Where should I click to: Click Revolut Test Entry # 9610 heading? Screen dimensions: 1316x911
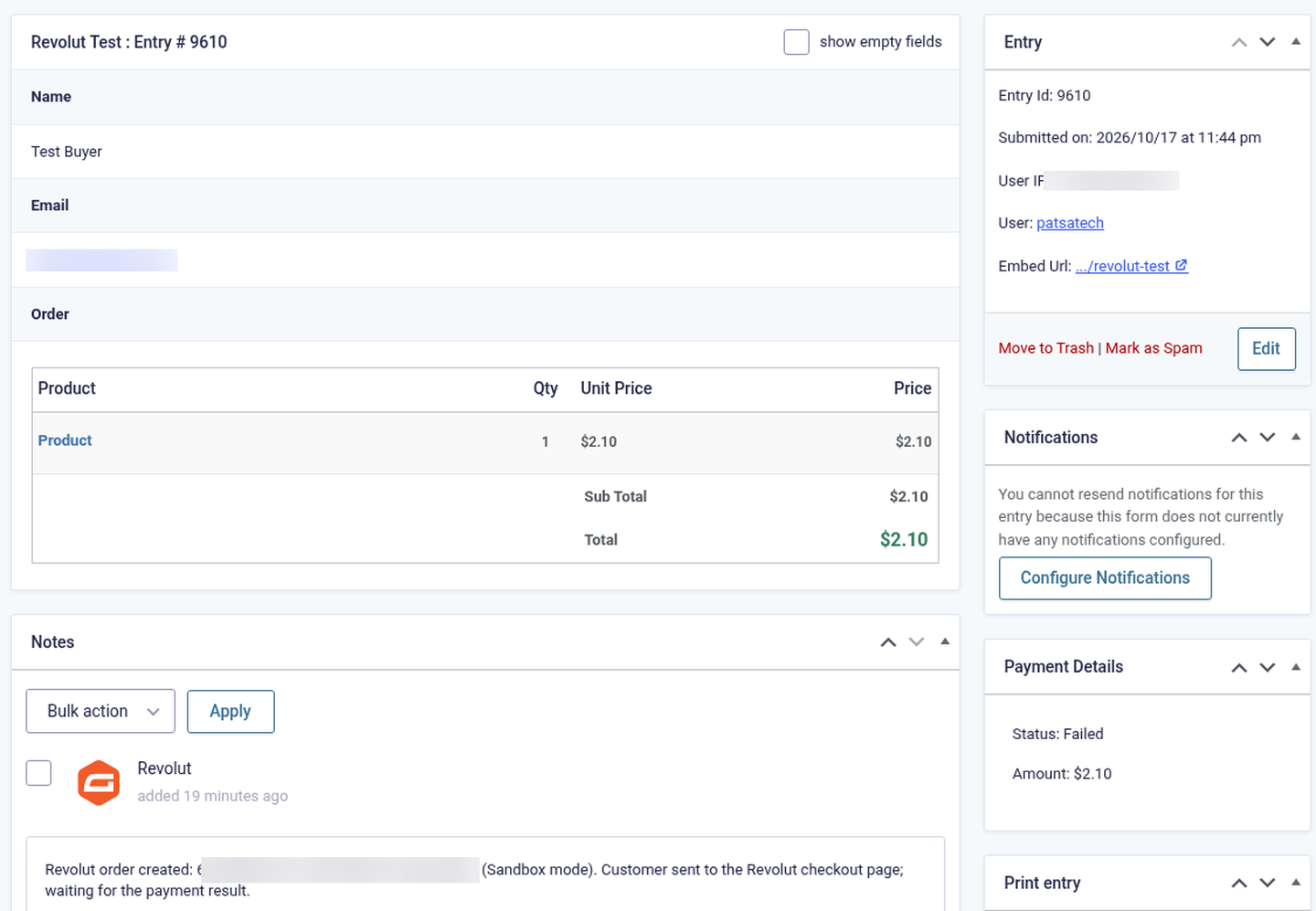129,42
